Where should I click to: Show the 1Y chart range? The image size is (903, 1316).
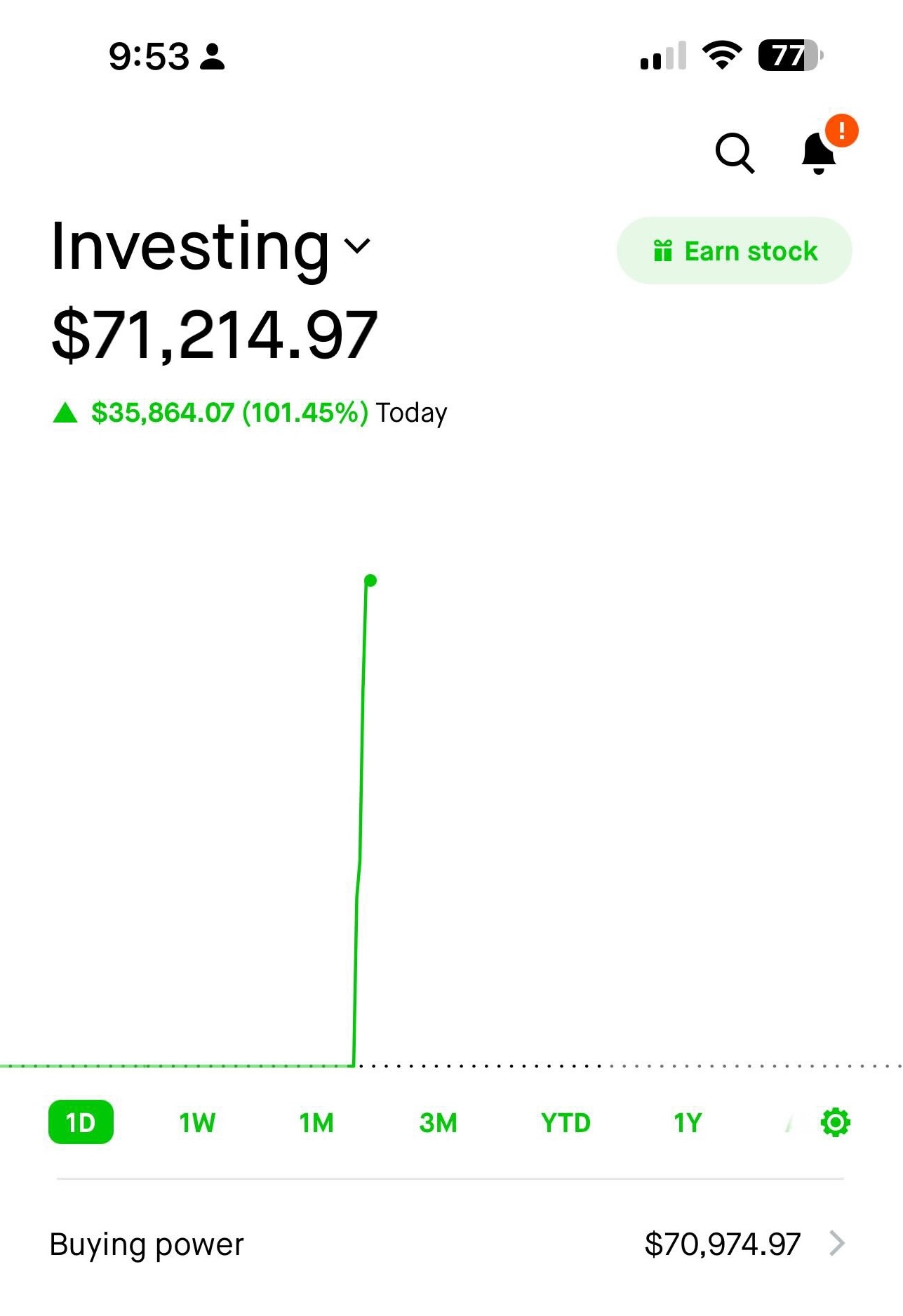click(688, 1123)
